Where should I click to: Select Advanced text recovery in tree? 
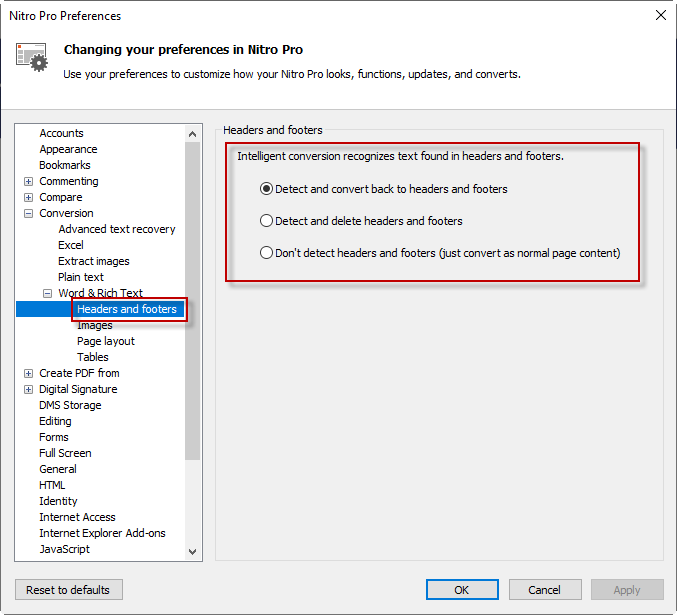pyautogui.click(x=116, y=229)
